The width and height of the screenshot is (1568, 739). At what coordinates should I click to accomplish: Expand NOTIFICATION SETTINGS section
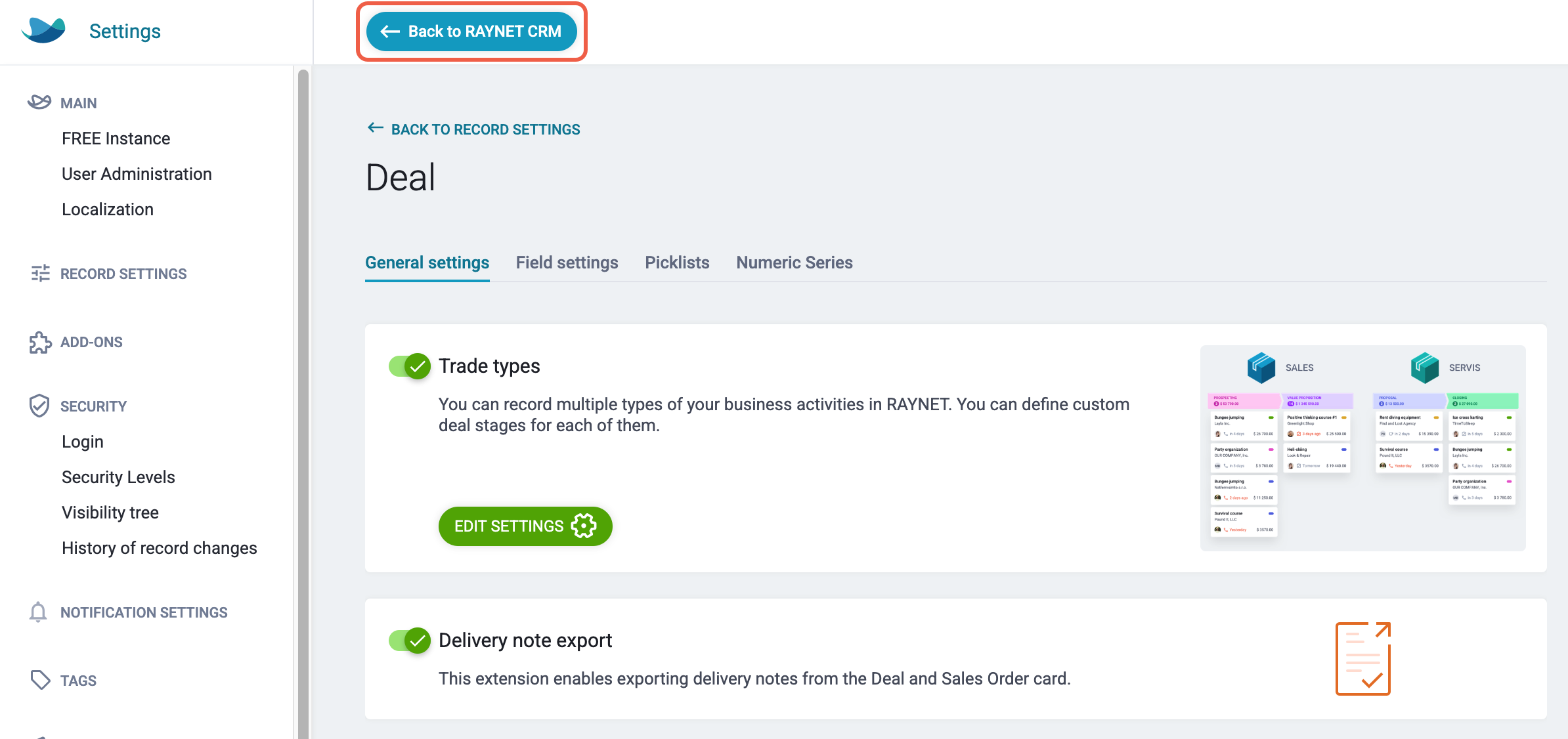(144, 612)
